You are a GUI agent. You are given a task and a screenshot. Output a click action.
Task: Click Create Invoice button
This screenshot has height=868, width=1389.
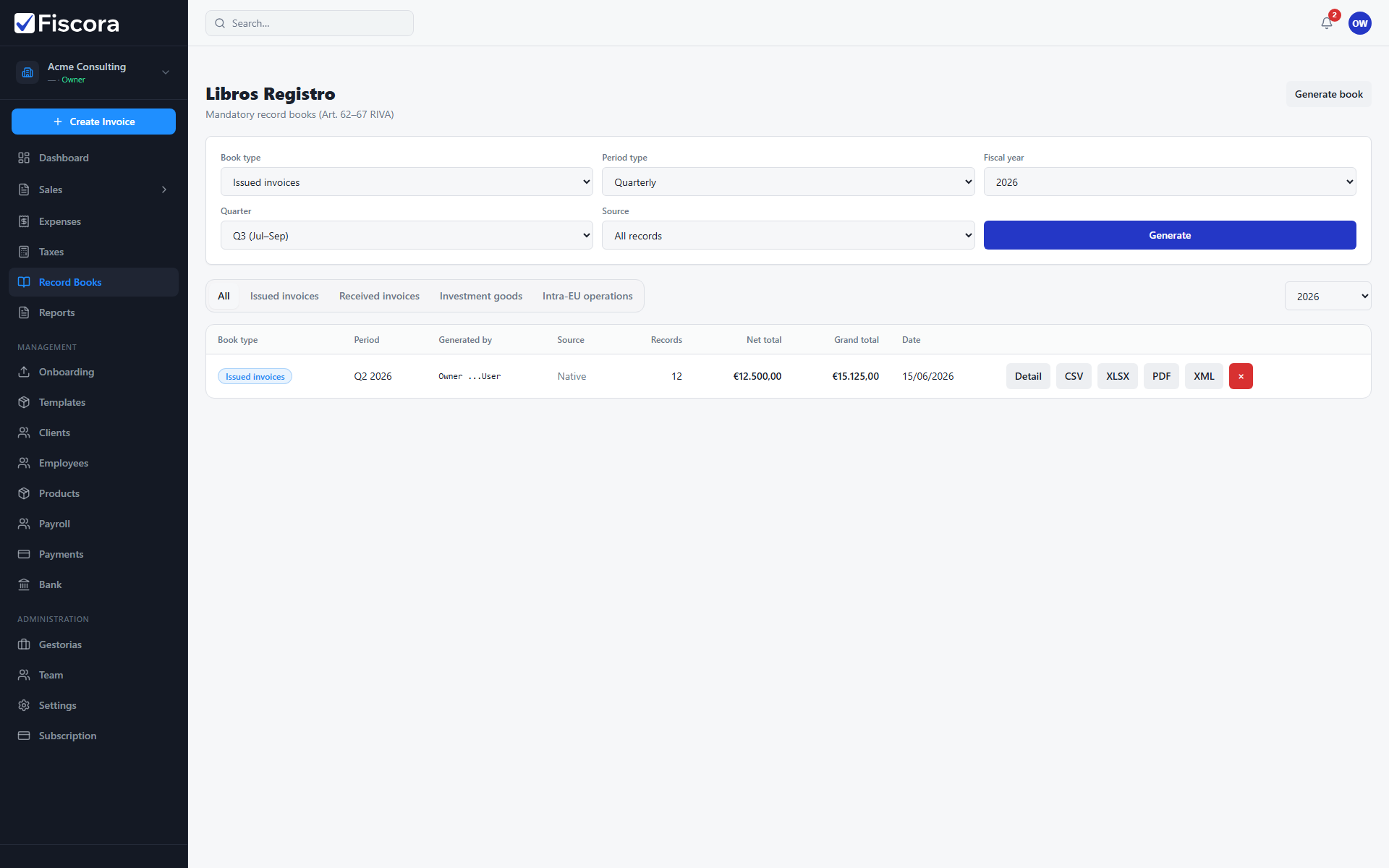click(93, 122)
